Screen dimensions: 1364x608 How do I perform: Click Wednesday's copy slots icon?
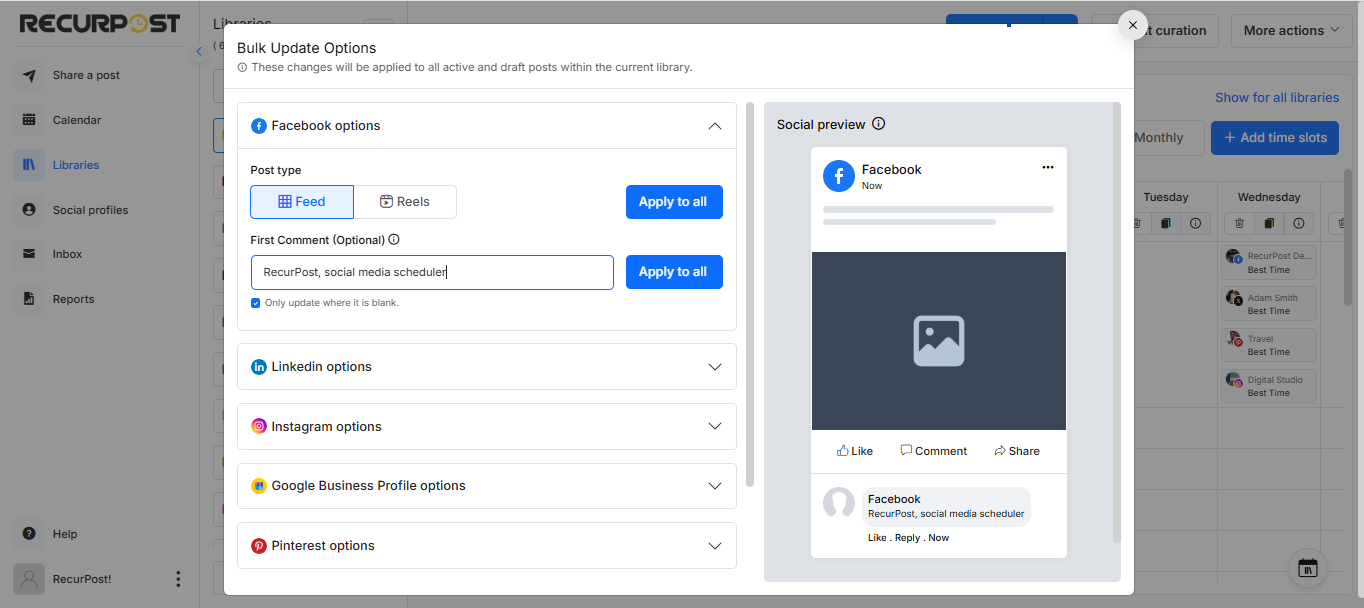point(1269,224)
